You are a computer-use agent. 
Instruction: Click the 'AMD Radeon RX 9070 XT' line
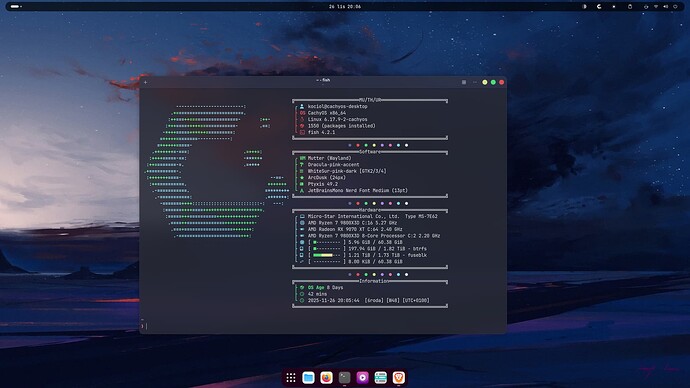(355, 229)
